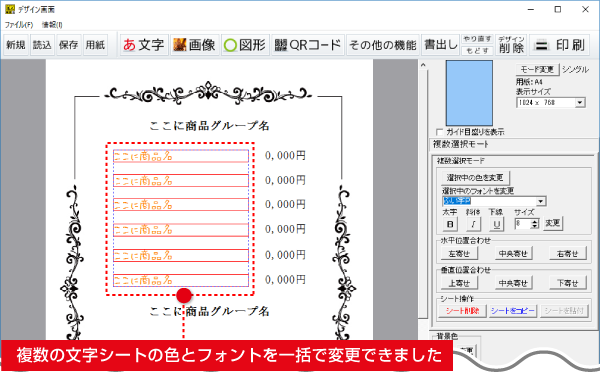Increase font size with stepper arrow
600x375 pixels.
point(535,221)
